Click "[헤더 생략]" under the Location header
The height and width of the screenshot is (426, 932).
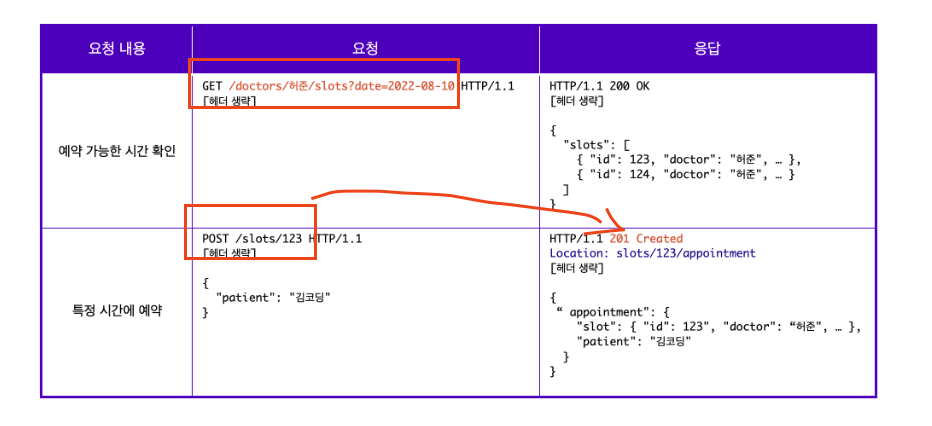577,269
